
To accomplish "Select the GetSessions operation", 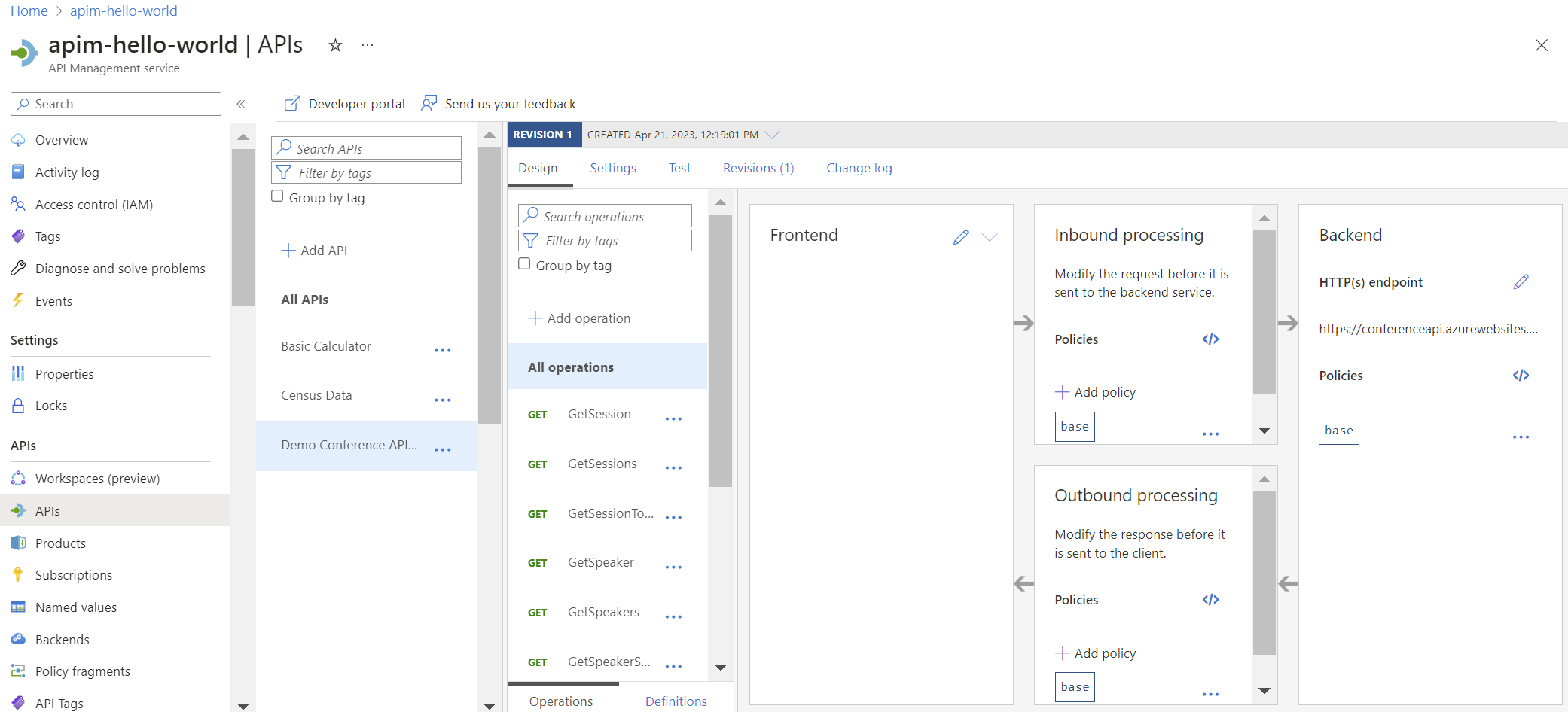I will [x=602, y=464].
